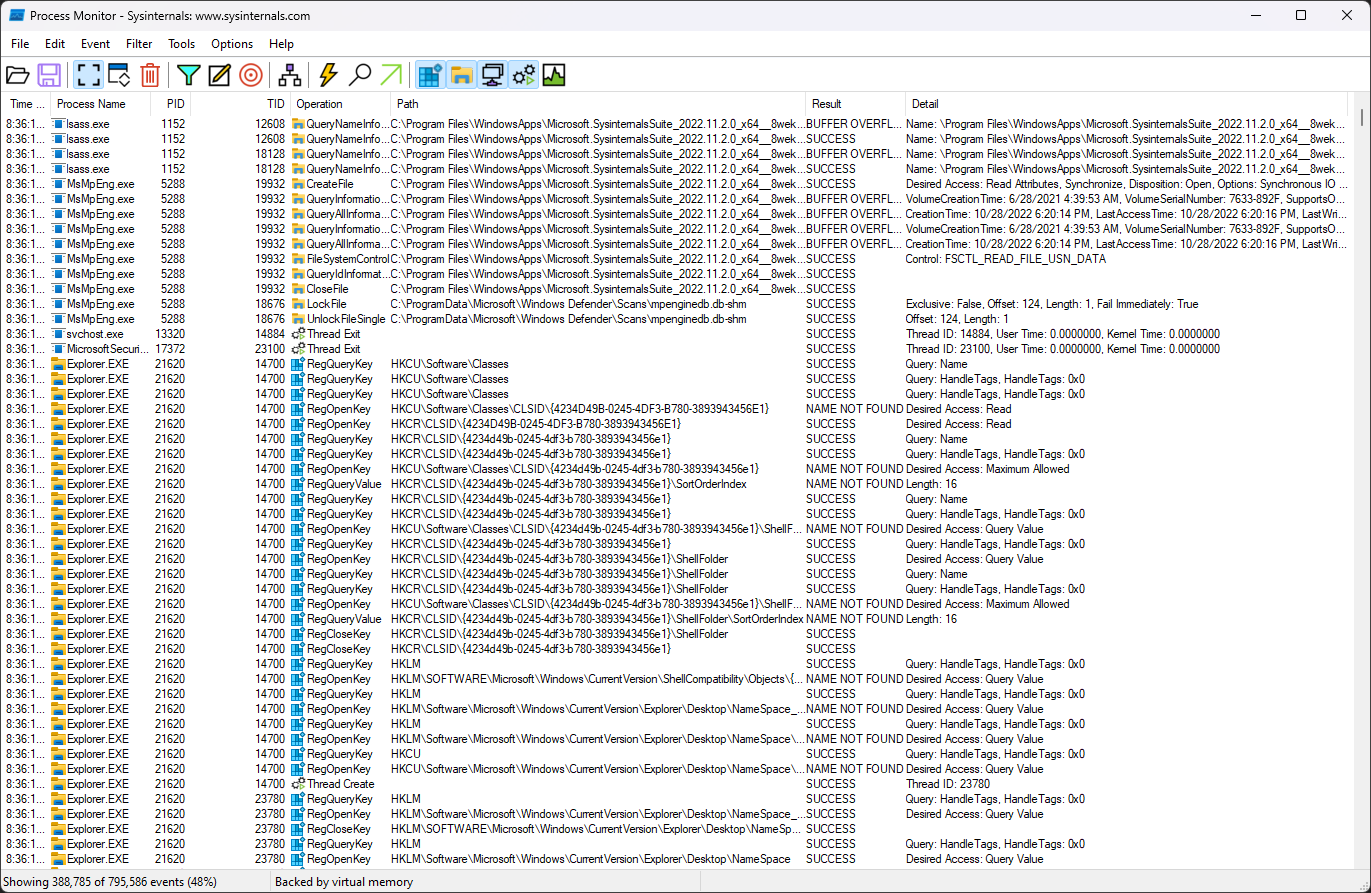
Task: Open the Edit menu
Action: [x=55, y=44]
